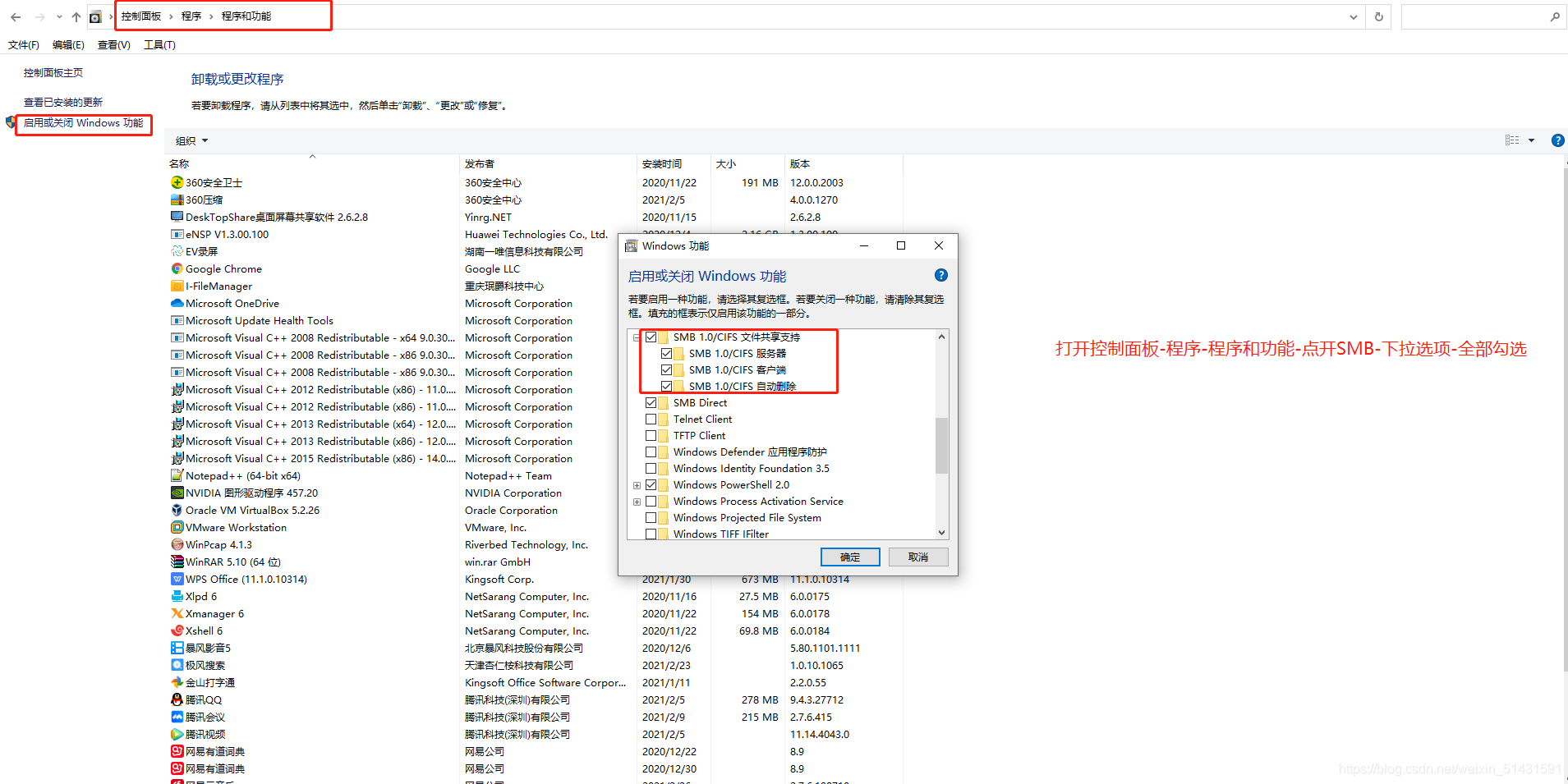1568x784 pixels.
Task: Click 控制面板 in the breadcrumb path
Action: [141, 16]
